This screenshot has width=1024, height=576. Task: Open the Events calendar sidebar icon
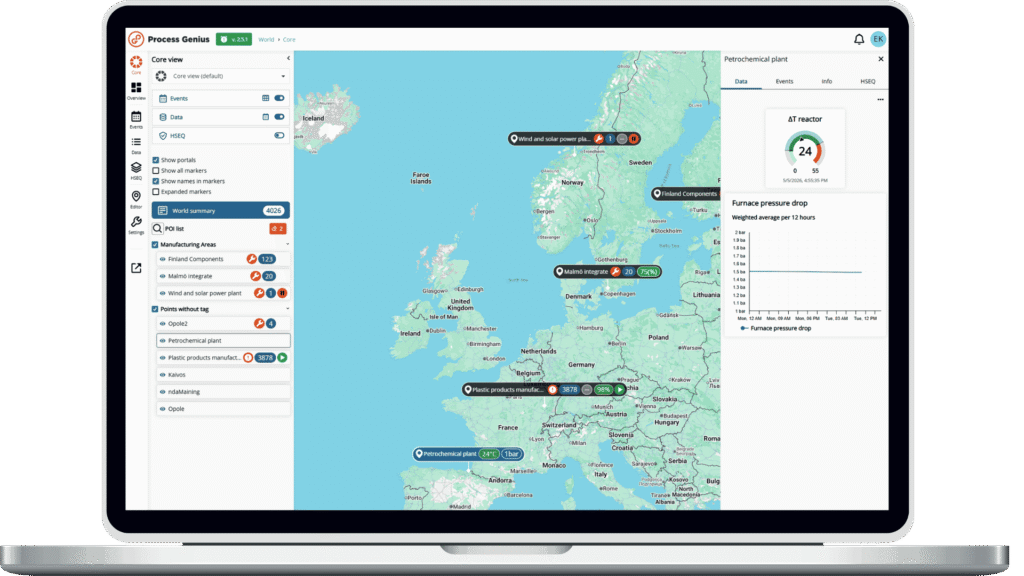(136, 119)
